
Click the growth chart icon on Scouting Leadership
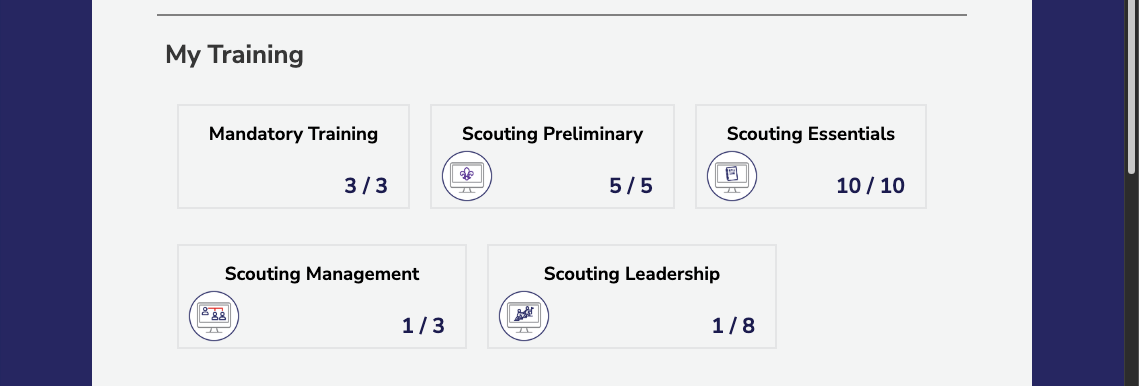click(x=524, y=316)
